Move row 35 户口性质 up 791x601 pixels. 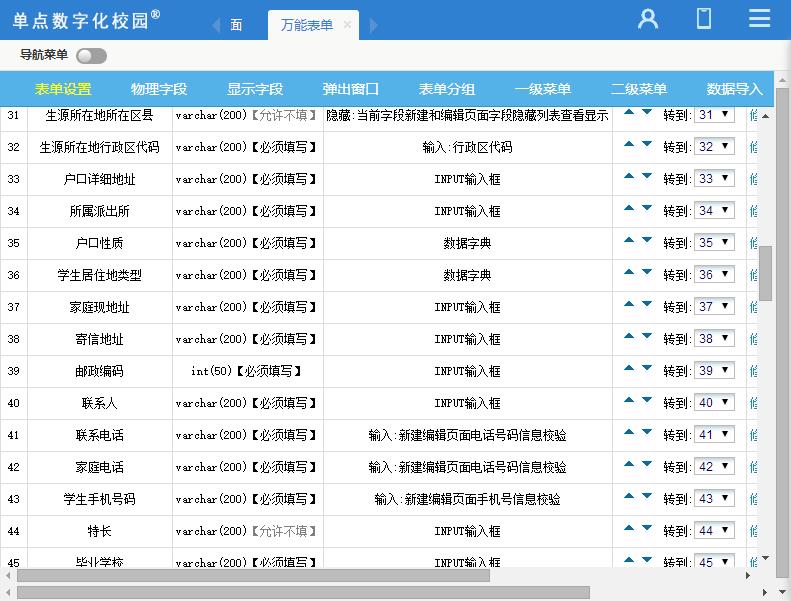click(x=629, y=240)
